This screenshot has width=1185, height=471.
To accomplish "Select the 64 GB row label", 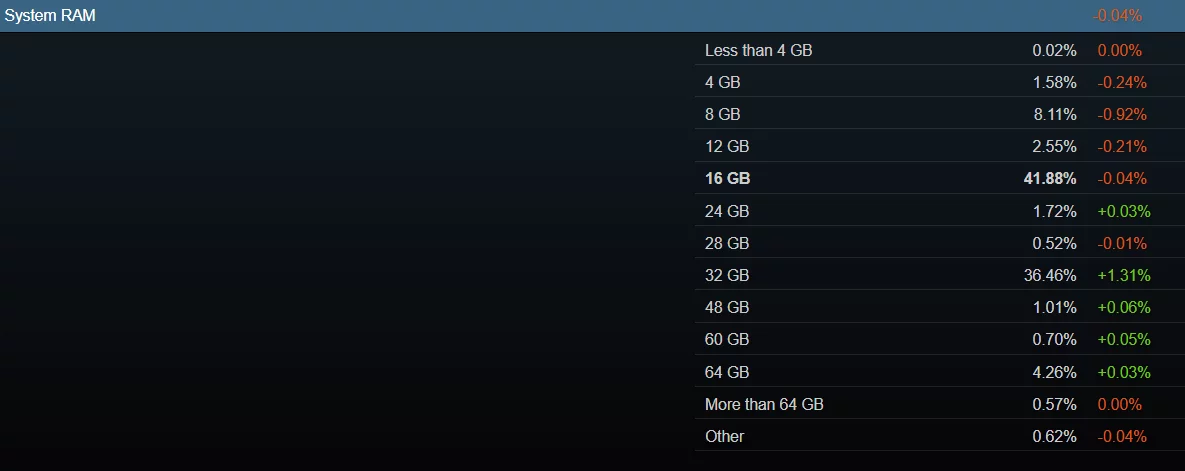I will tap(727, 372).
